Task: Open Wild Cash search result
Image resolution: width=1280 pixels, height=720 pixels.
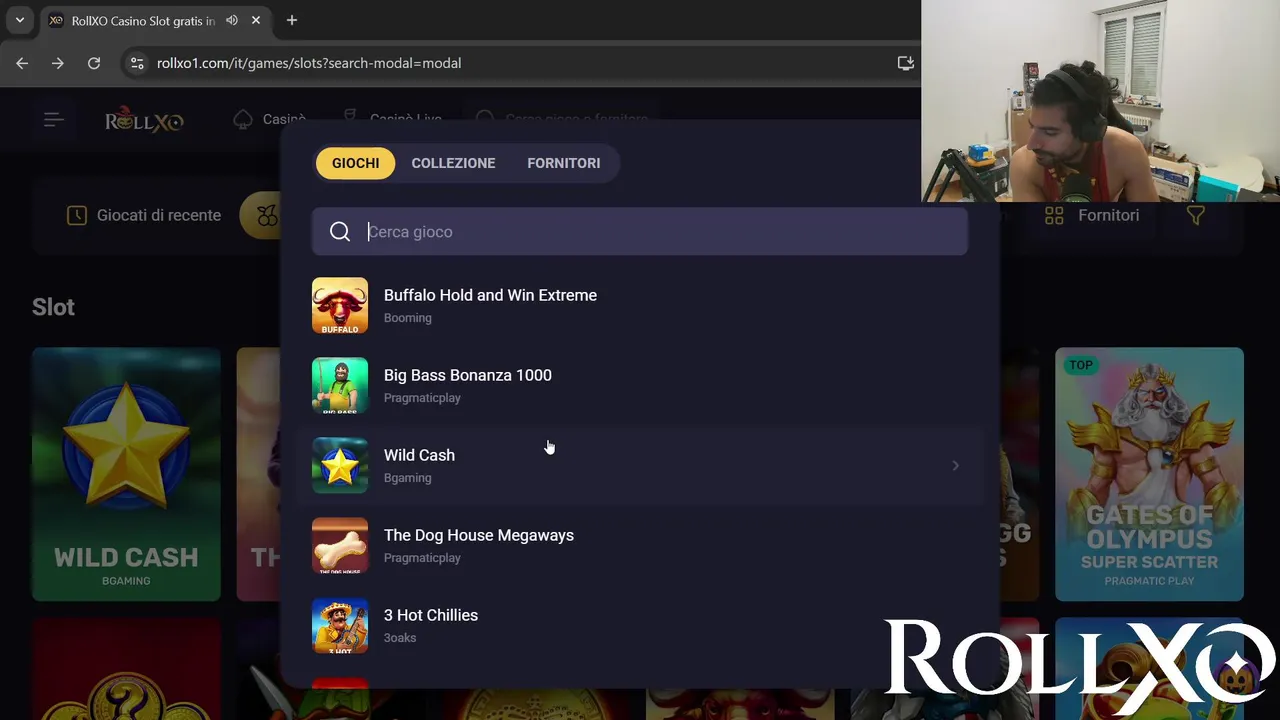Action: pyautogui.click(x=640, y=465)
